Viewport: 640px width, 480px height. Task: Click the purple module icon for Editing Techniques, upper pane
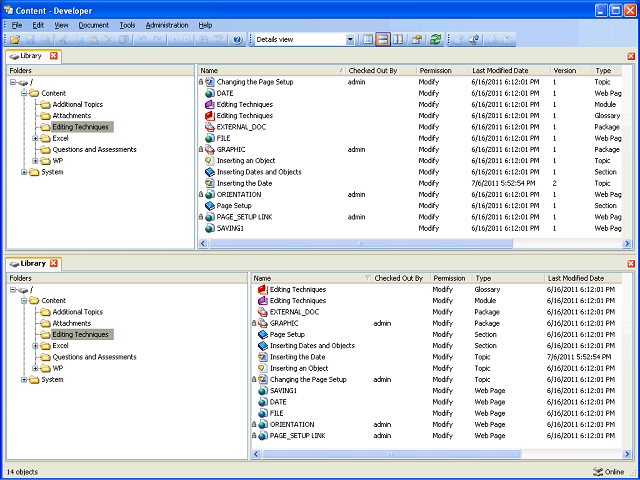point(210,104)
